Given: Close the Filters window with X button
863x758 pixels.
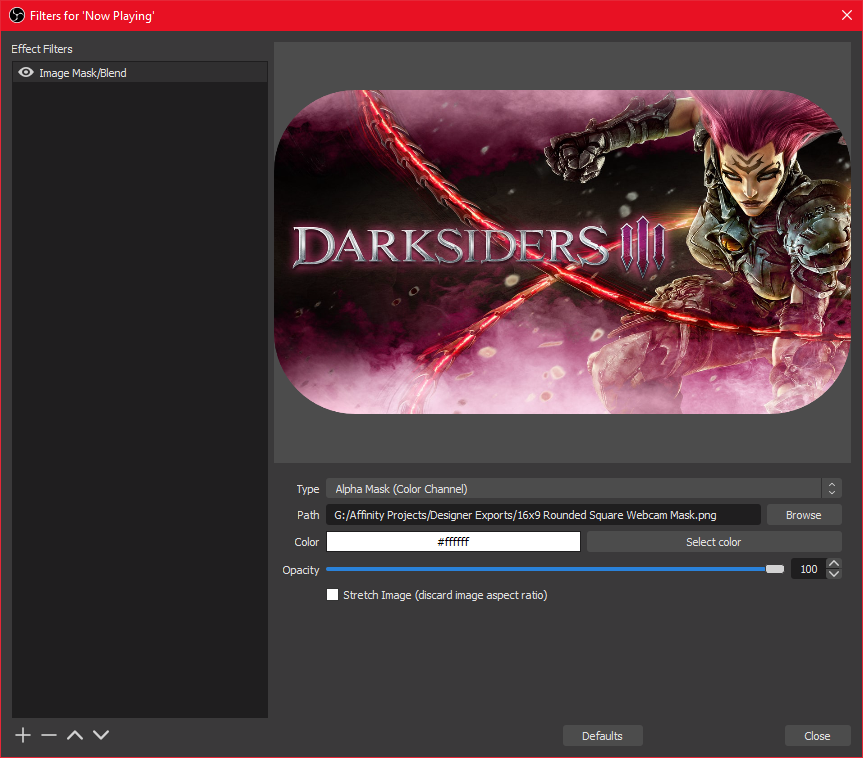Looking at the screenshot, I should coord(847,15).
